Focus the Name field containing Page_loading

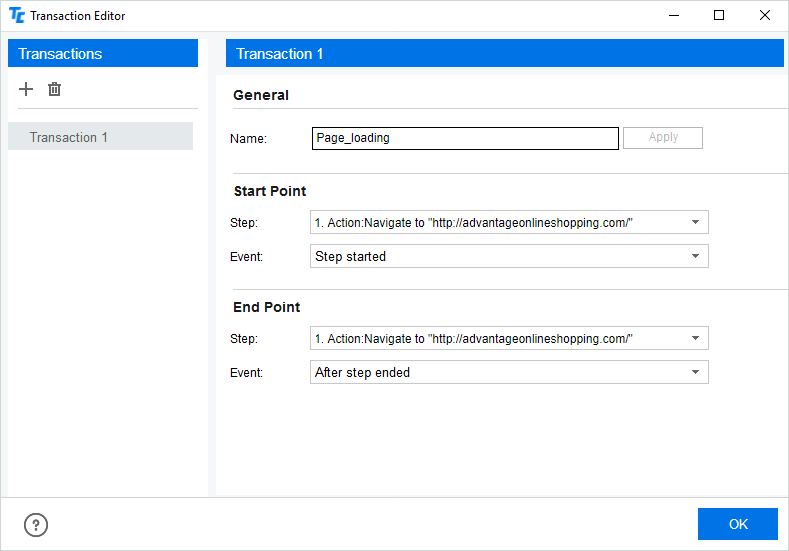[465, 138]
